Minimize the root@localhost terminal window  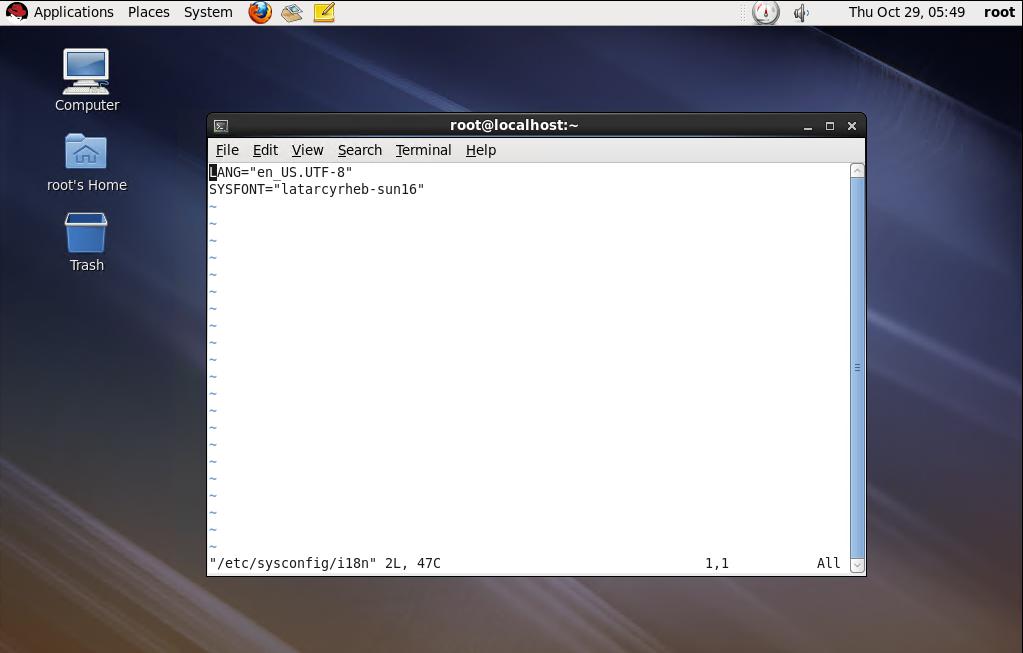[x=808, y=126]
